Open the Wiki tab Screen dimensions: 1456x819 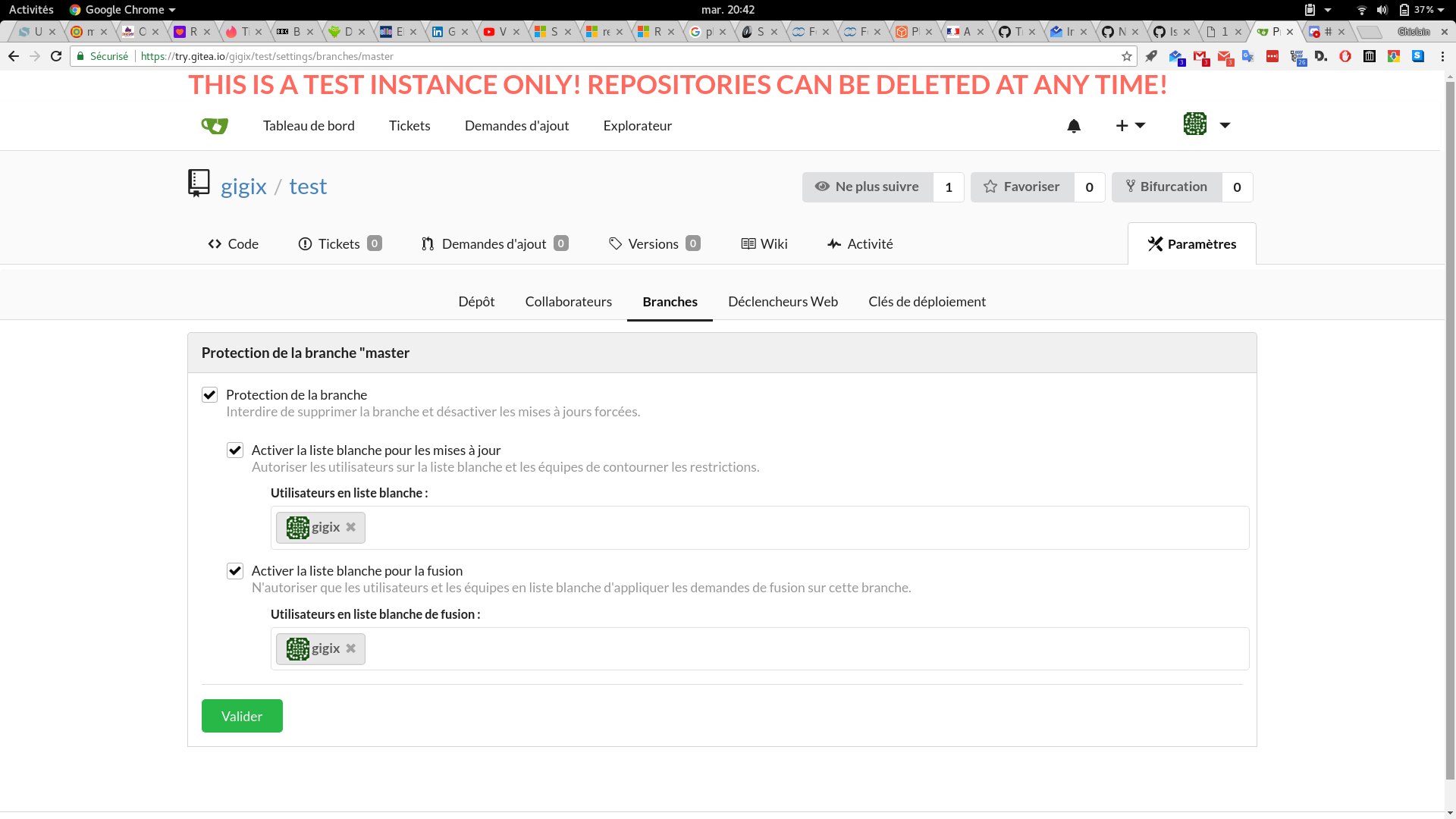[764, 244]
